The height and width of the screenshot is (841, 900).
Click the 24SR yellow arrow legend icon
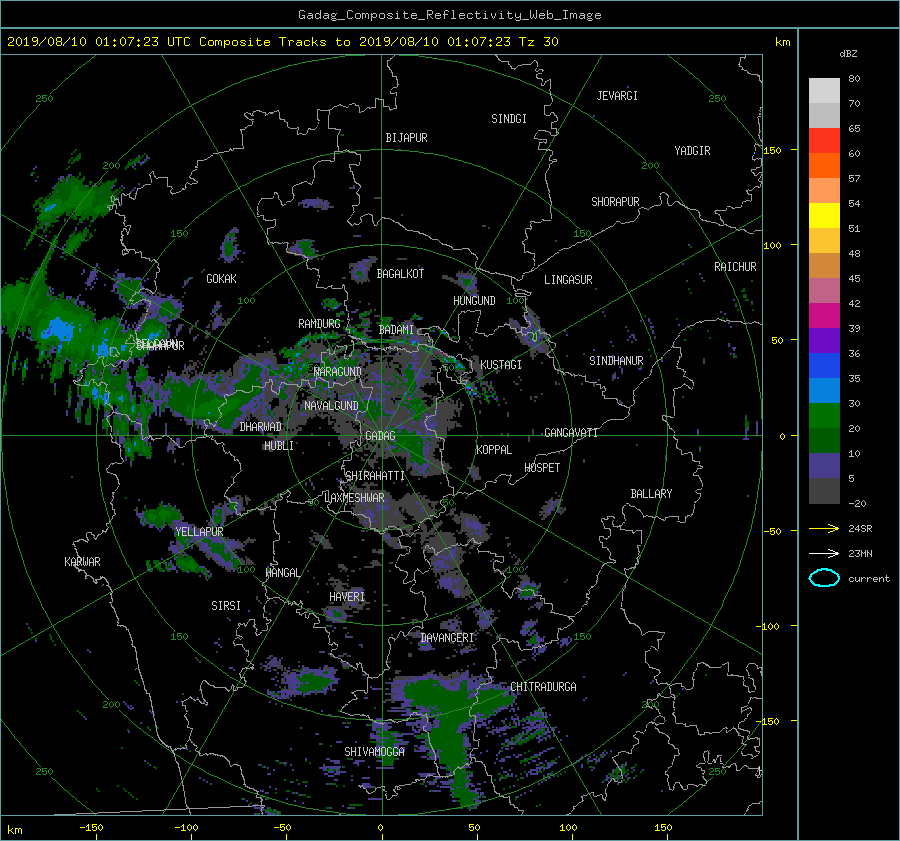pyautogui.click(x=824, y=528)
